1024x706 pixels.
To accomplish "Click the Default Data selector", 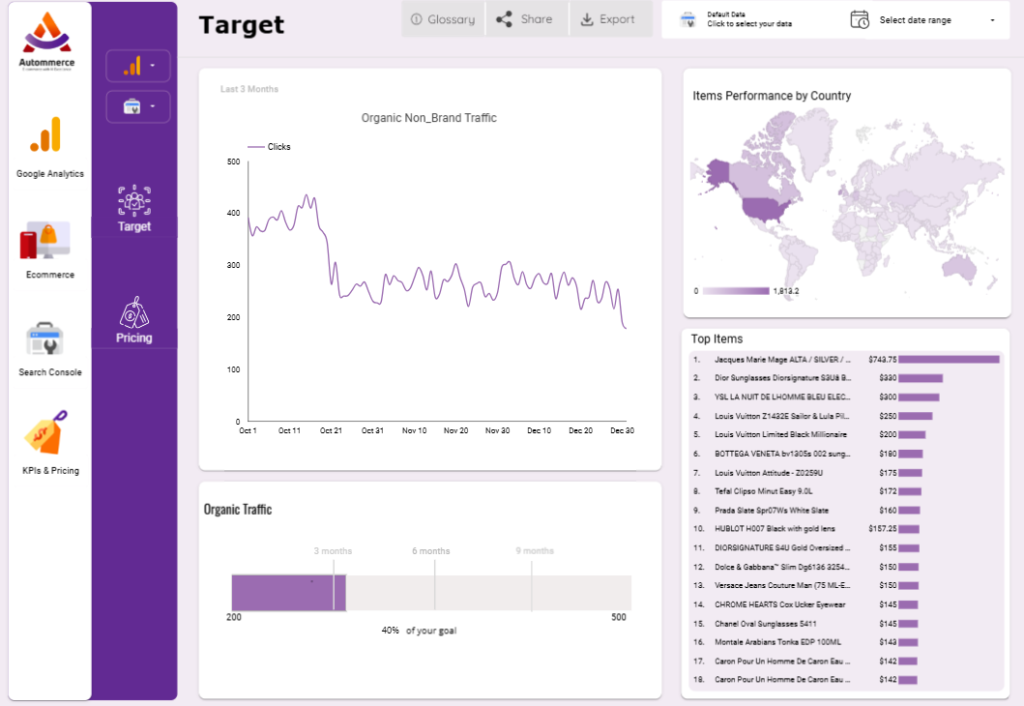I will [748, 19].
